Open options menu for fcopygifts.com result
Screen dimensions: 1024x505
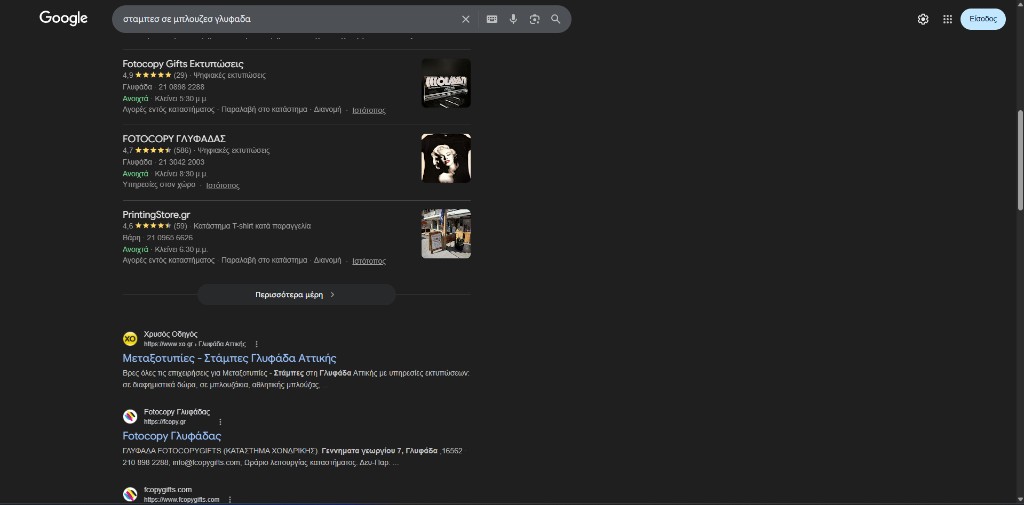click(x=230, y=500)
